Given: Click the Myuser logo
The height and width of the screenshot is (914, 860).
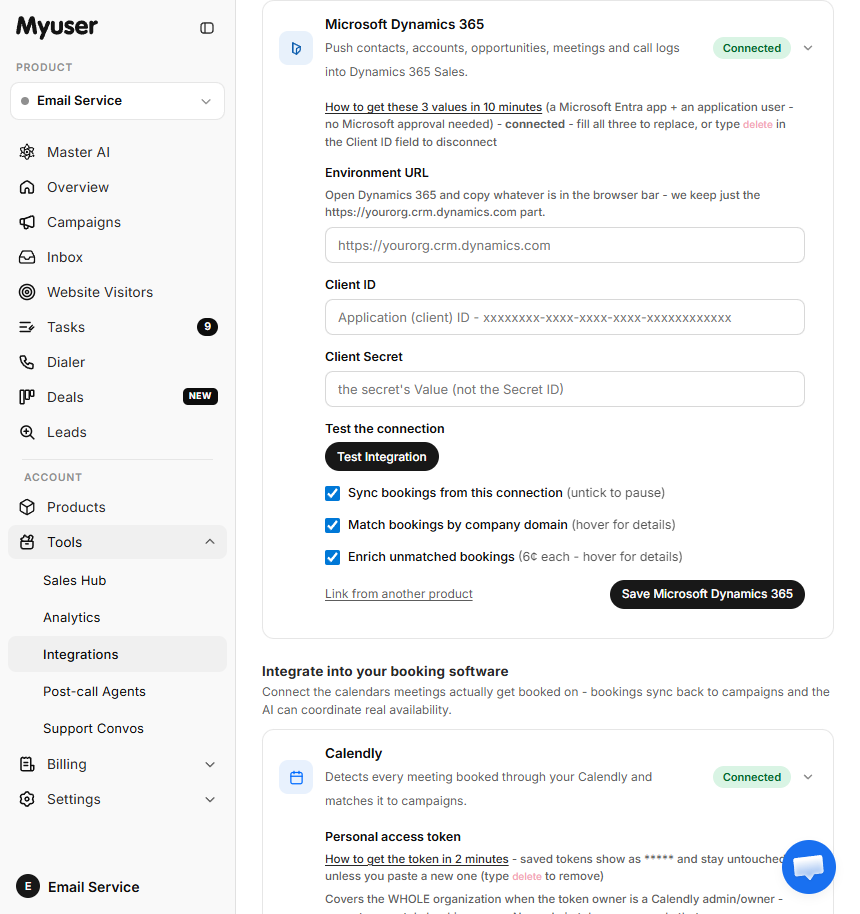Looking at the screenshot, I should (x=57, y=27).
